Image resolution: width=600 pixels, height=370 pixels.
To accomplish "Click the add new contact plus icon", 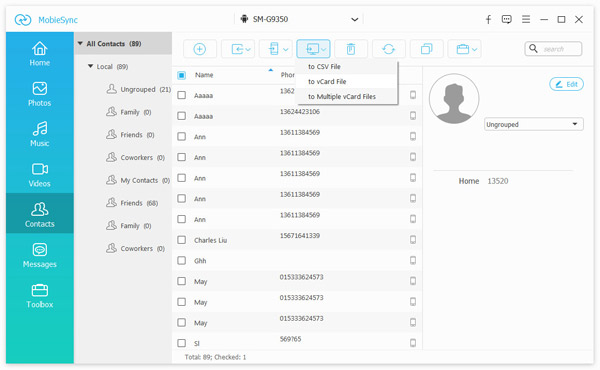I will pyautogui.click(x=200, y=49).
